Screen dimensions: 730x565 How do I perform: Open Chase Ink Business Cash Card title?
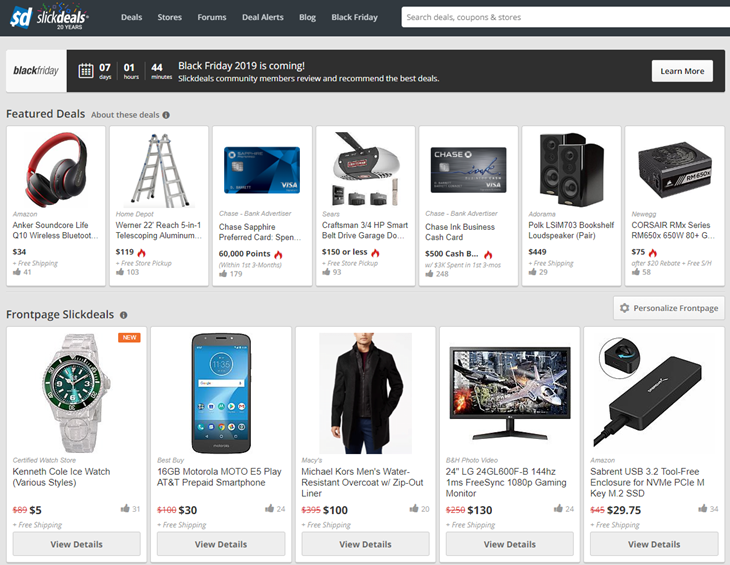tap(460, 232)
